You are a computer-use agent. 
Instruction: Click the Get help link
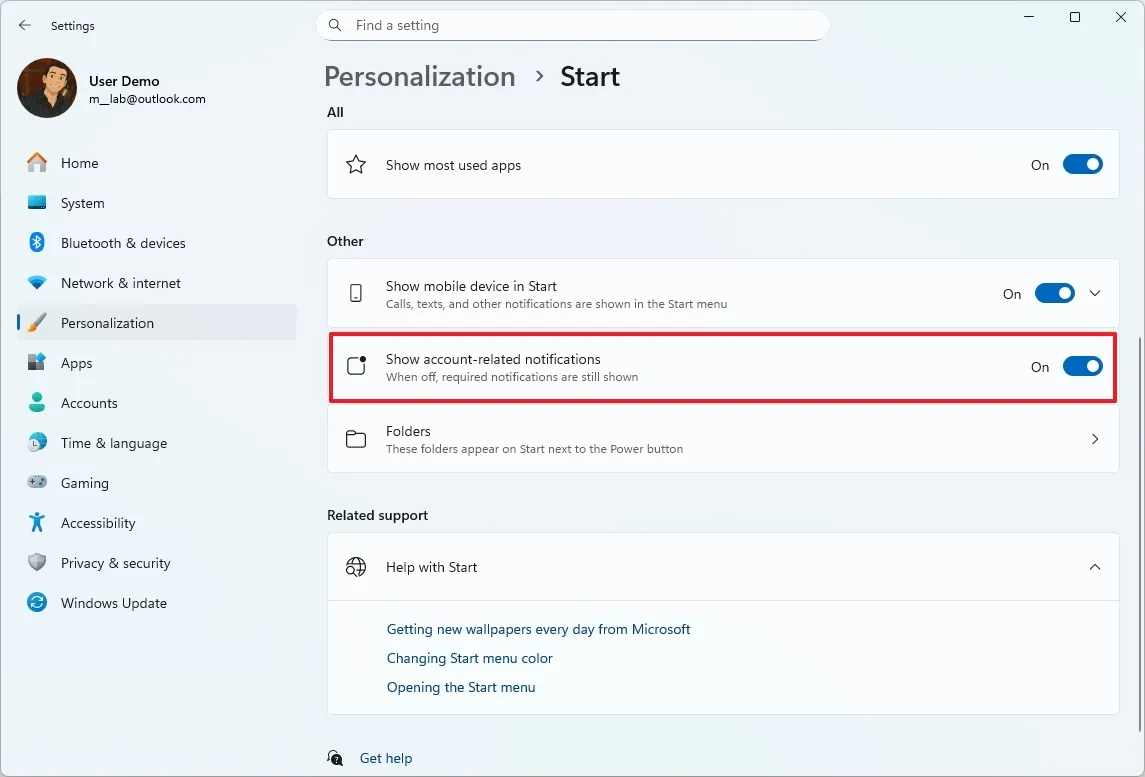coord(386,758)
